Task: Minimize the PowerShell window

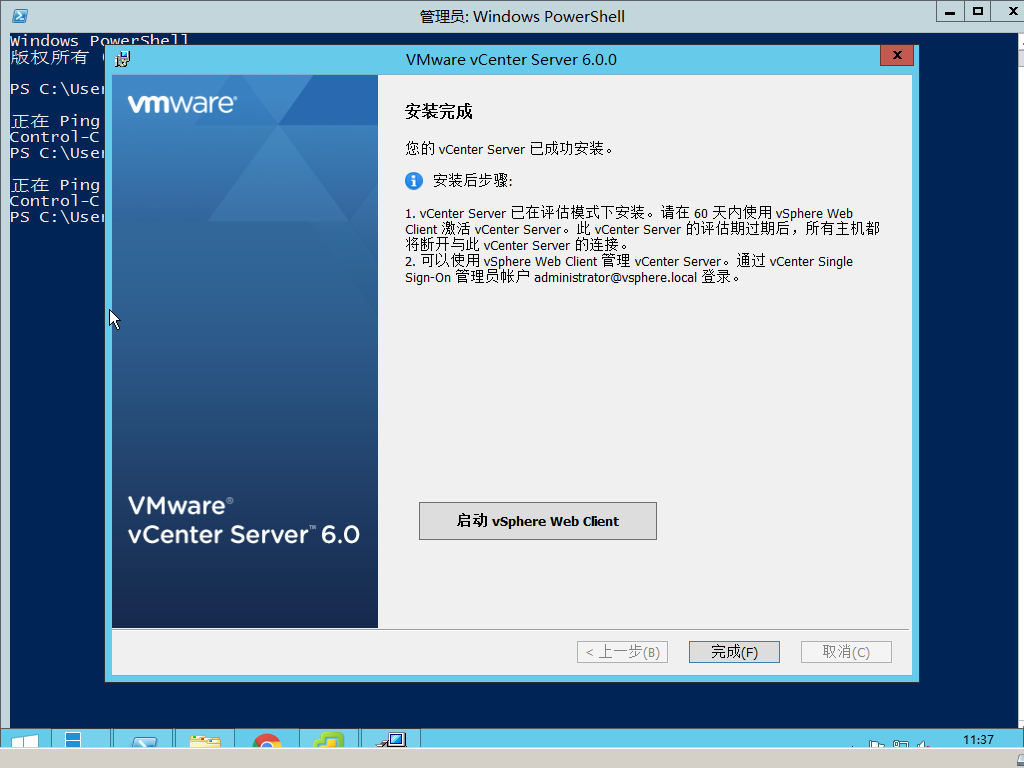Action: [x=950, y=12]
